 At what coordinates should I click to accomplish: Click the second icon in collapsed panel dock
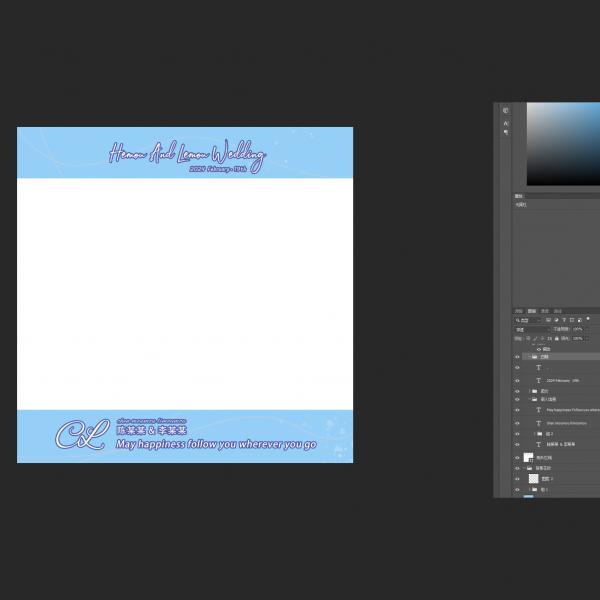point(505,122)
